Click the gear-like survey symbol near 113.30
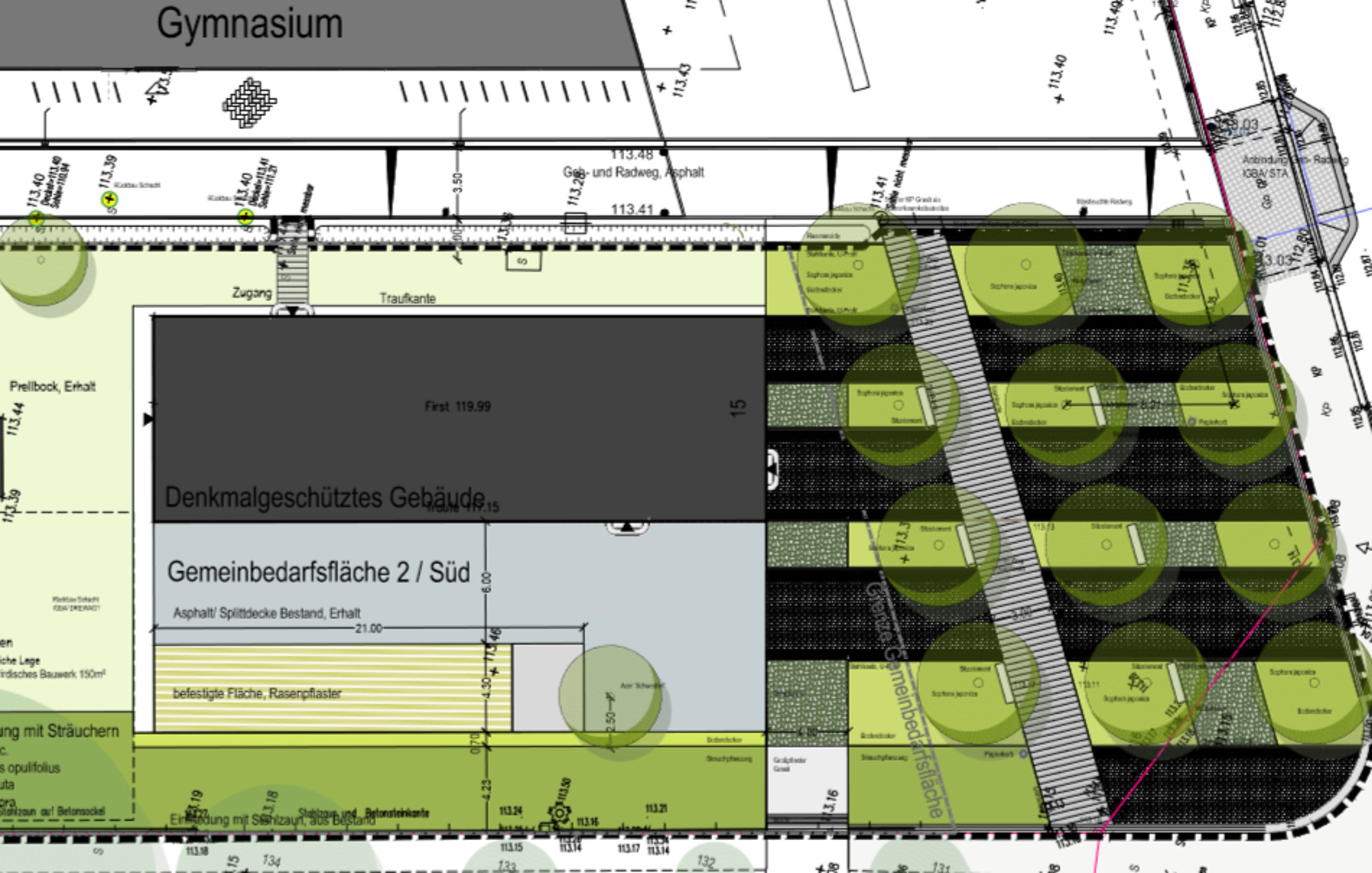This screenshot has width=1372, height=873. (x=559, y=812)
